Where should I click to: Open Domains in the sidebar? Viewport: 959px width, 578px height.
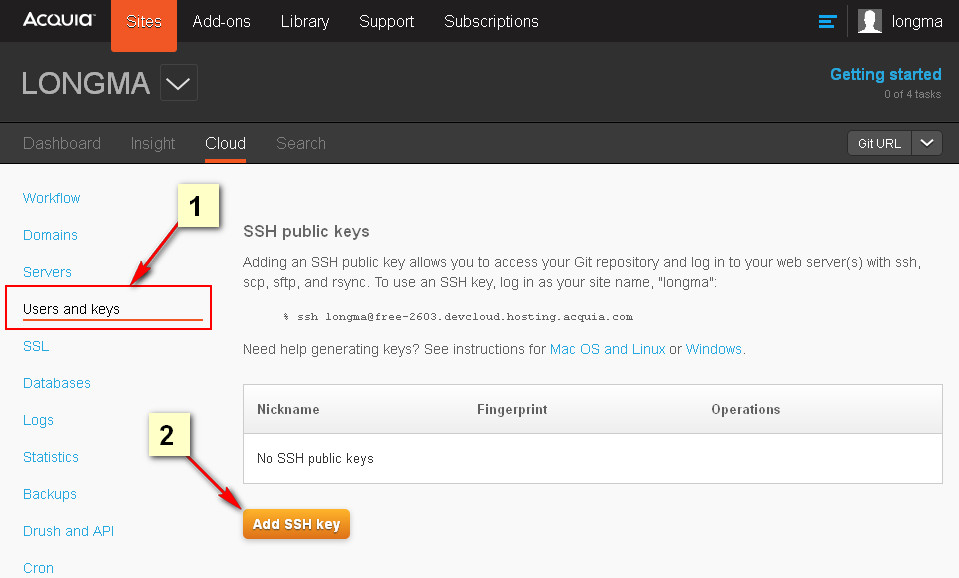50,235
